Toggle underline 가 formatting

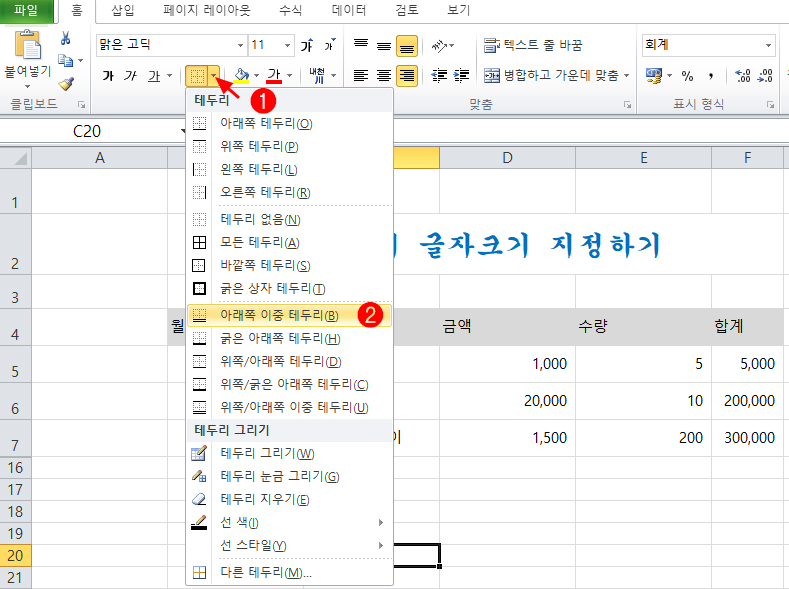click(x=154, y=76)
